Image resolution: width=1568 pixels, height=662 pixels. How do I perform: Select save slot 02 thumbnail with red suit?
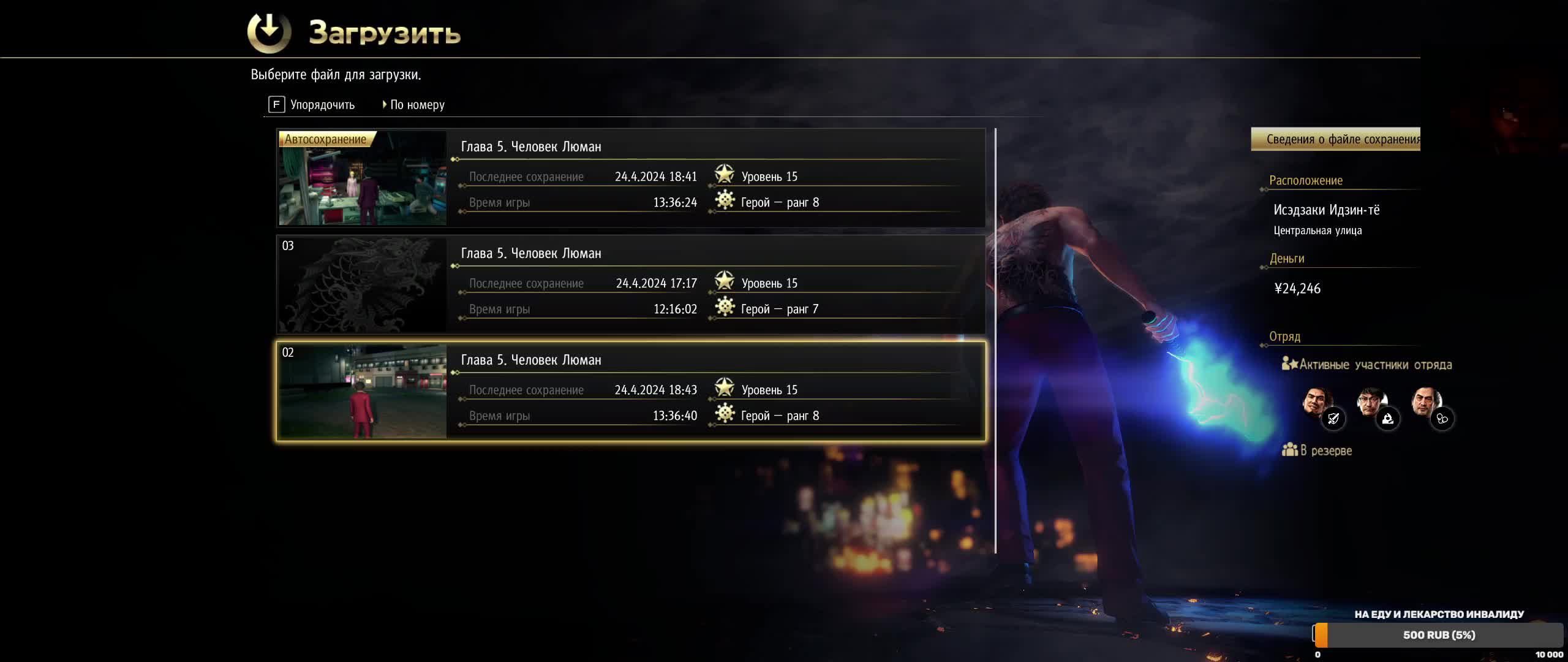click(363, 391)
